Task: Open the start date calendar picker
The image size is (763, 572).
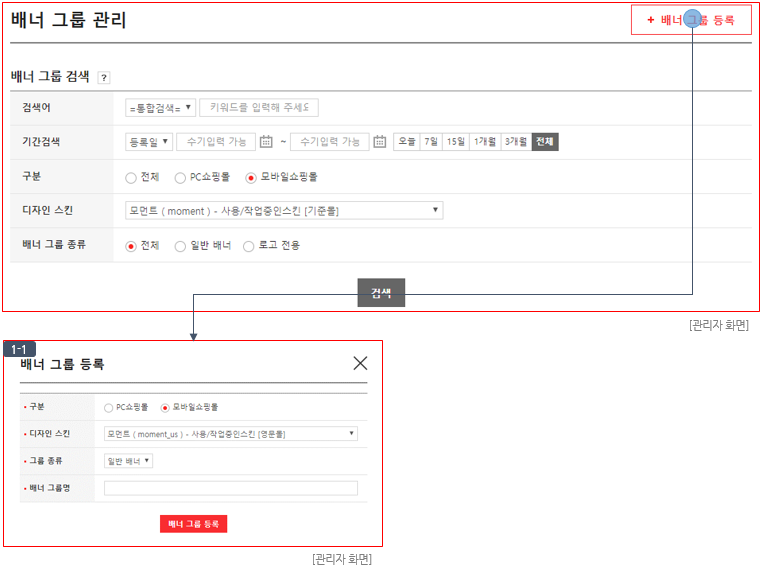Action: coord(266,142)
